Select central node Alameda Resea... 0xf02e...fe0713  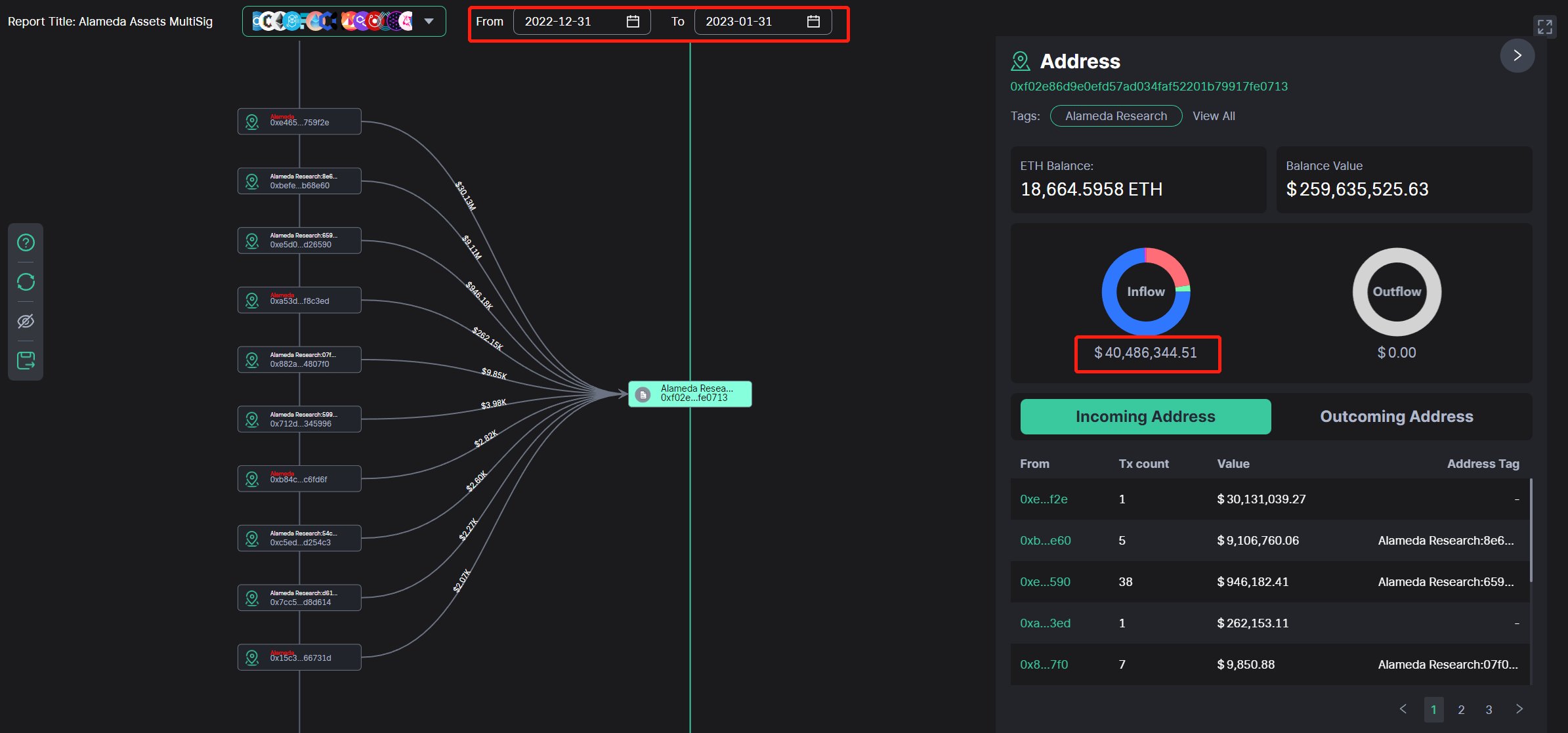coord(690,394)
